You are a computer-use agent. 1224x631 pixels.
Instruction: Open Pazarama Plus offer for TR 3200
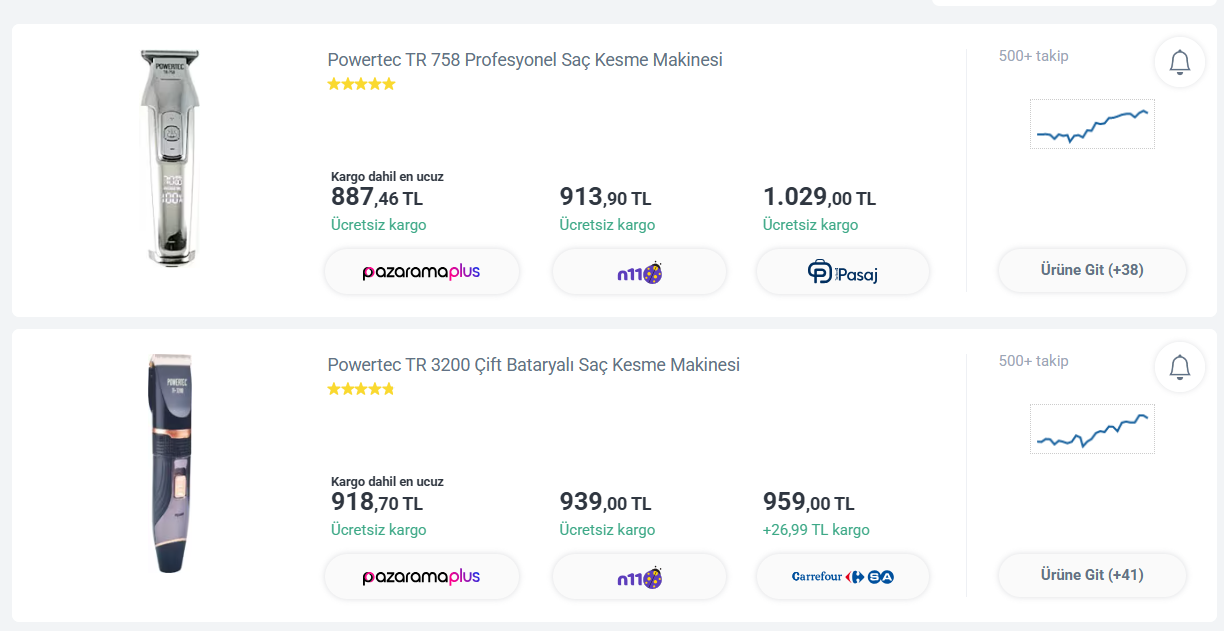coord(421,577)
